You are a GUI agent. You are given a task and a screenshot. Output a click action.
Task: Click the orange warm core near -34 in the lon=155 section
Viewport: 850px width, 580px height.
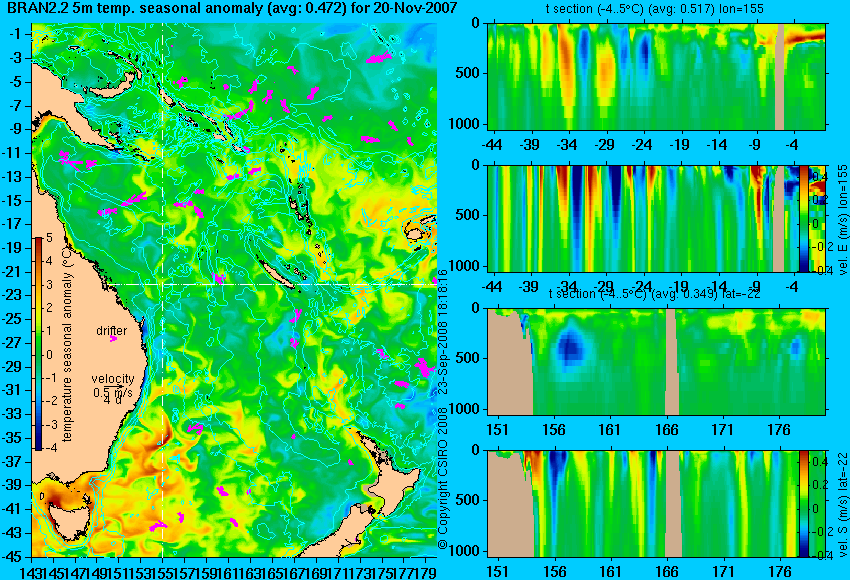tap(565, 68)
